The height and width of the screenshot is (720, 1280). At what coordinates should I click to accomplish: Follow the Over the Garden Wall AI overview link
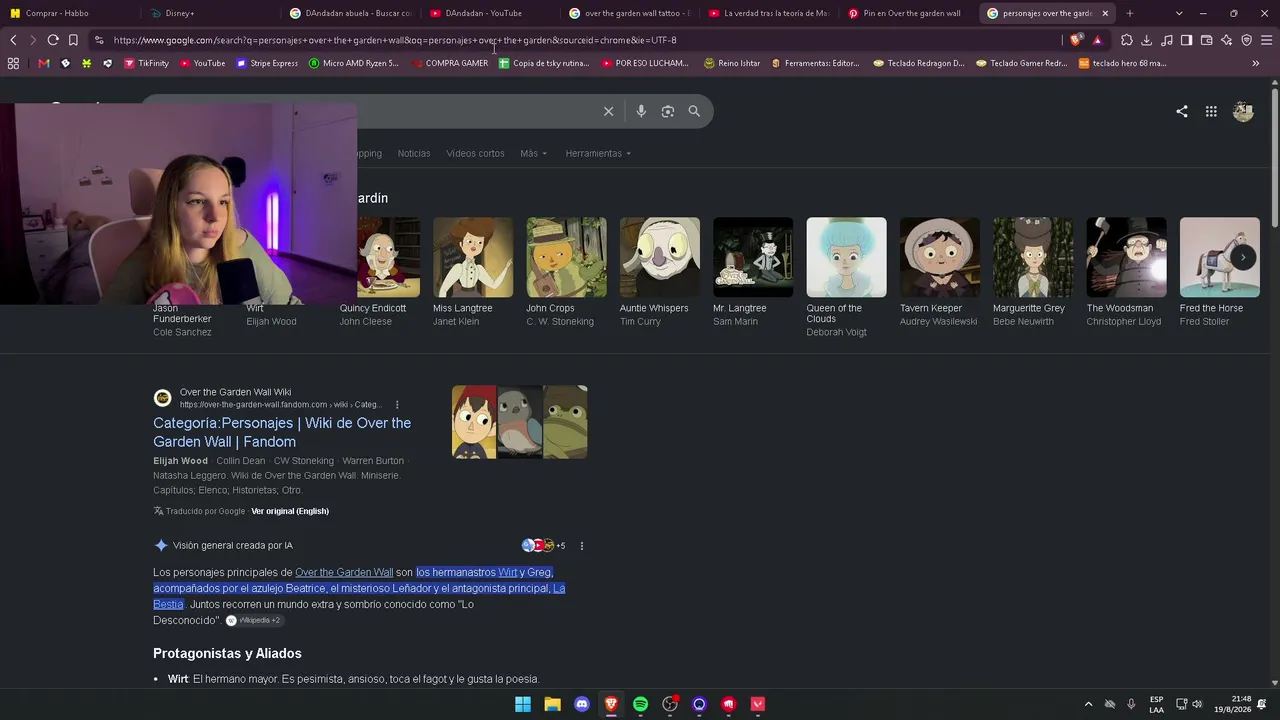click(344, 572)
